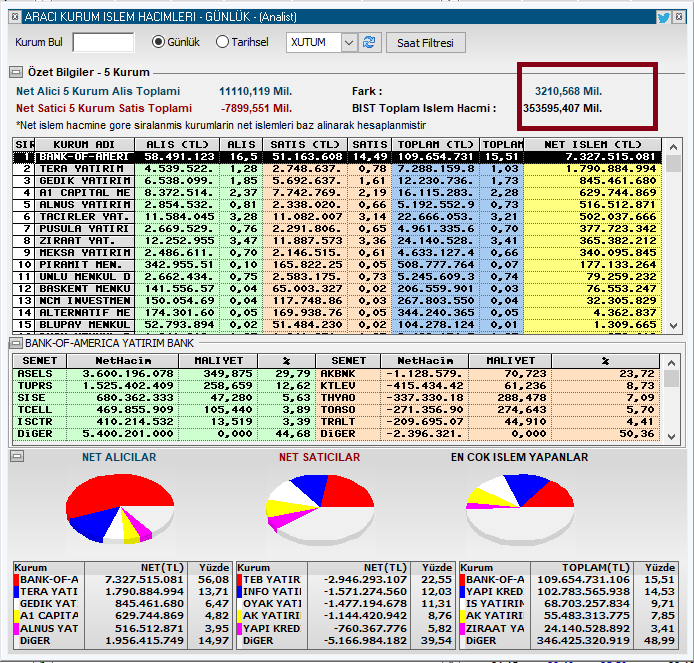Select the PUSULA YATIRI row
The width and height of the screenshot is (694, 663).
click(x=337, y=228)
